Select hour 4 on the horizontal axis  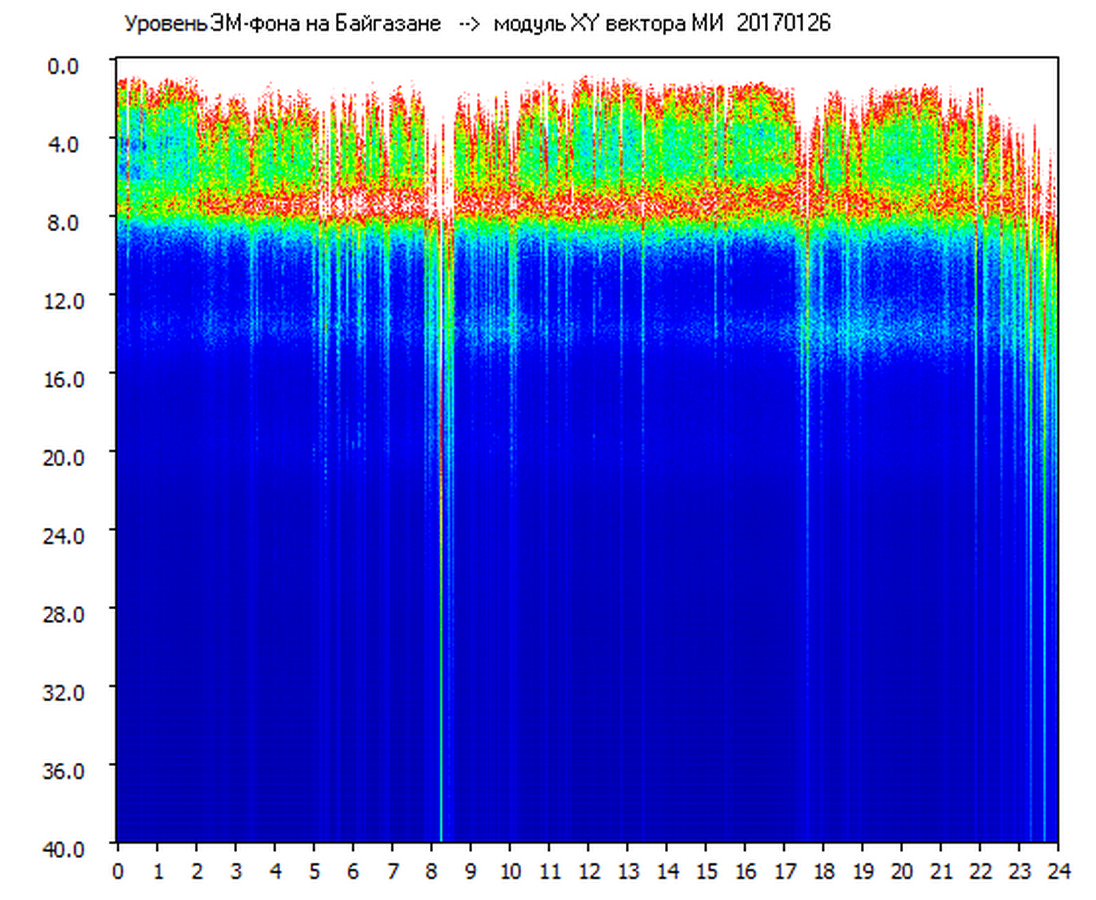(x=275, y=870)
